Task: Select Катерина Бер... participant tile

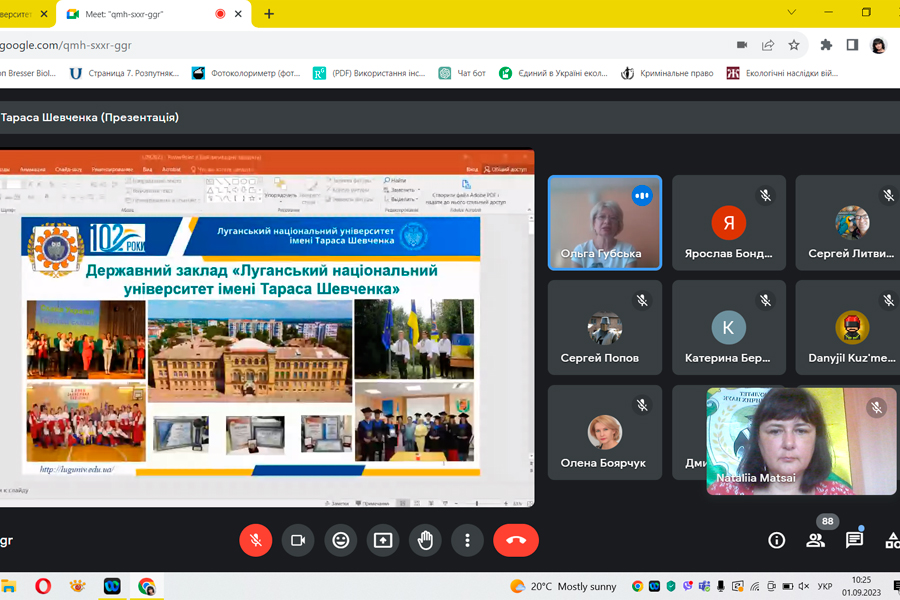Action: point(729,327)
